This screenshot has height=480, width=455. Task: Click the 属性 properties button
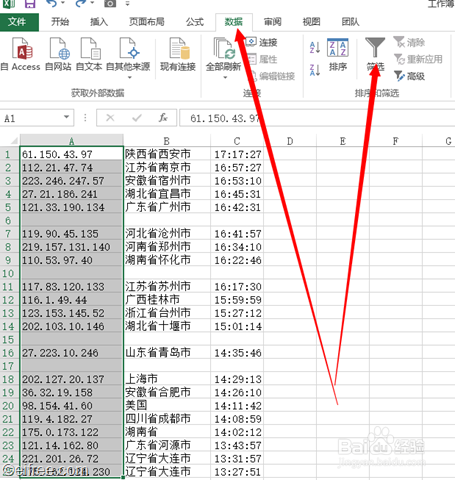pos(262,59)
